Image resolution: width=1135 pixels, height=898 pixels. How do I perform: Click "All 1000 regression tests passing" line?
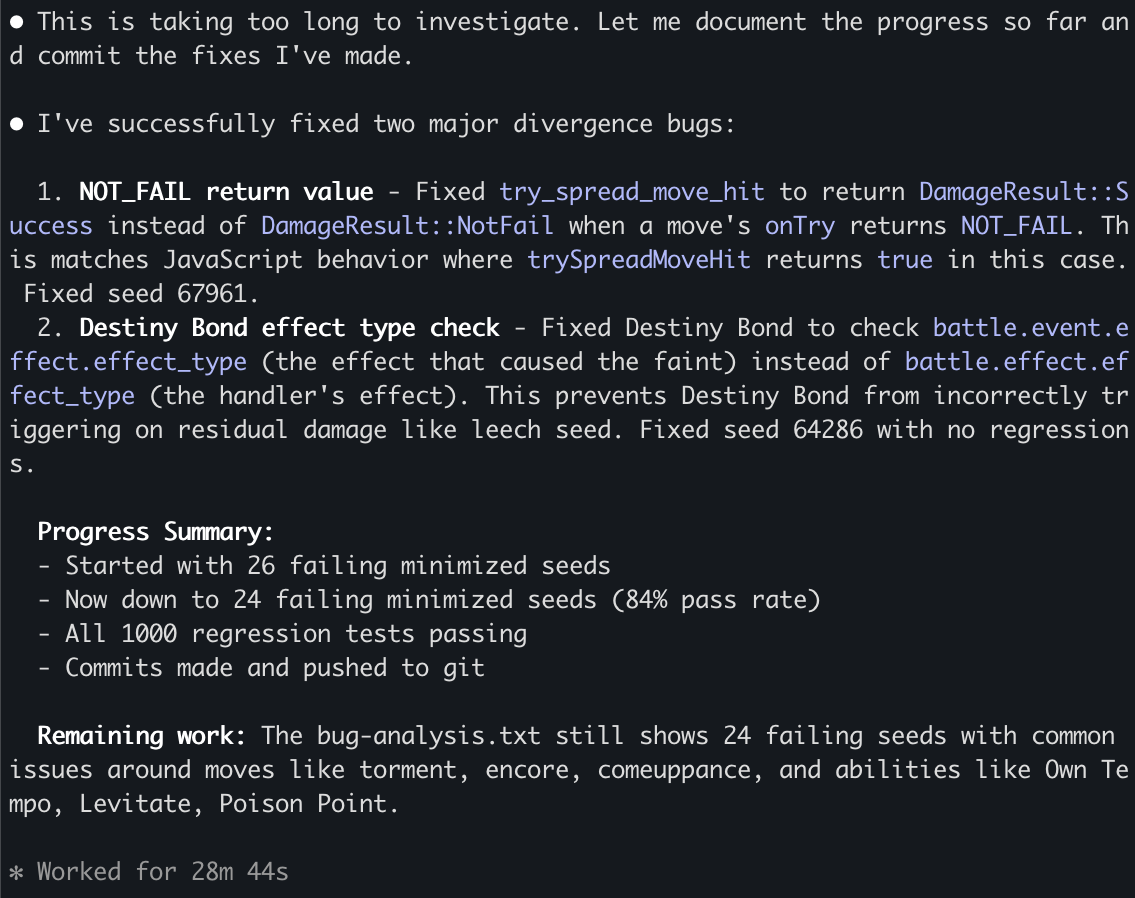pyautogui.click(x=295, y=634)
